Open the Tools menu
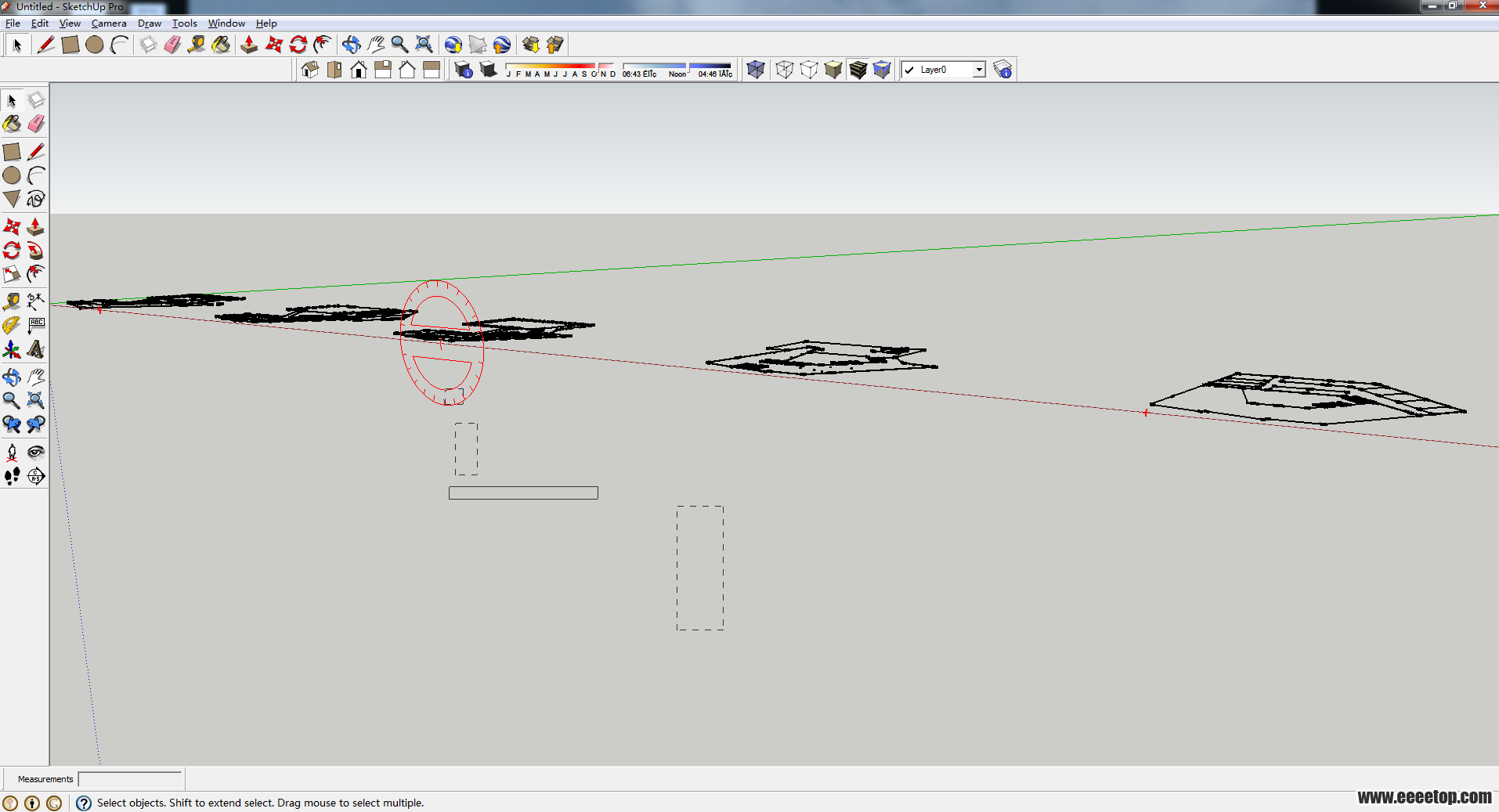Screen dimensions: 1499x812 [x=185, y=23]
